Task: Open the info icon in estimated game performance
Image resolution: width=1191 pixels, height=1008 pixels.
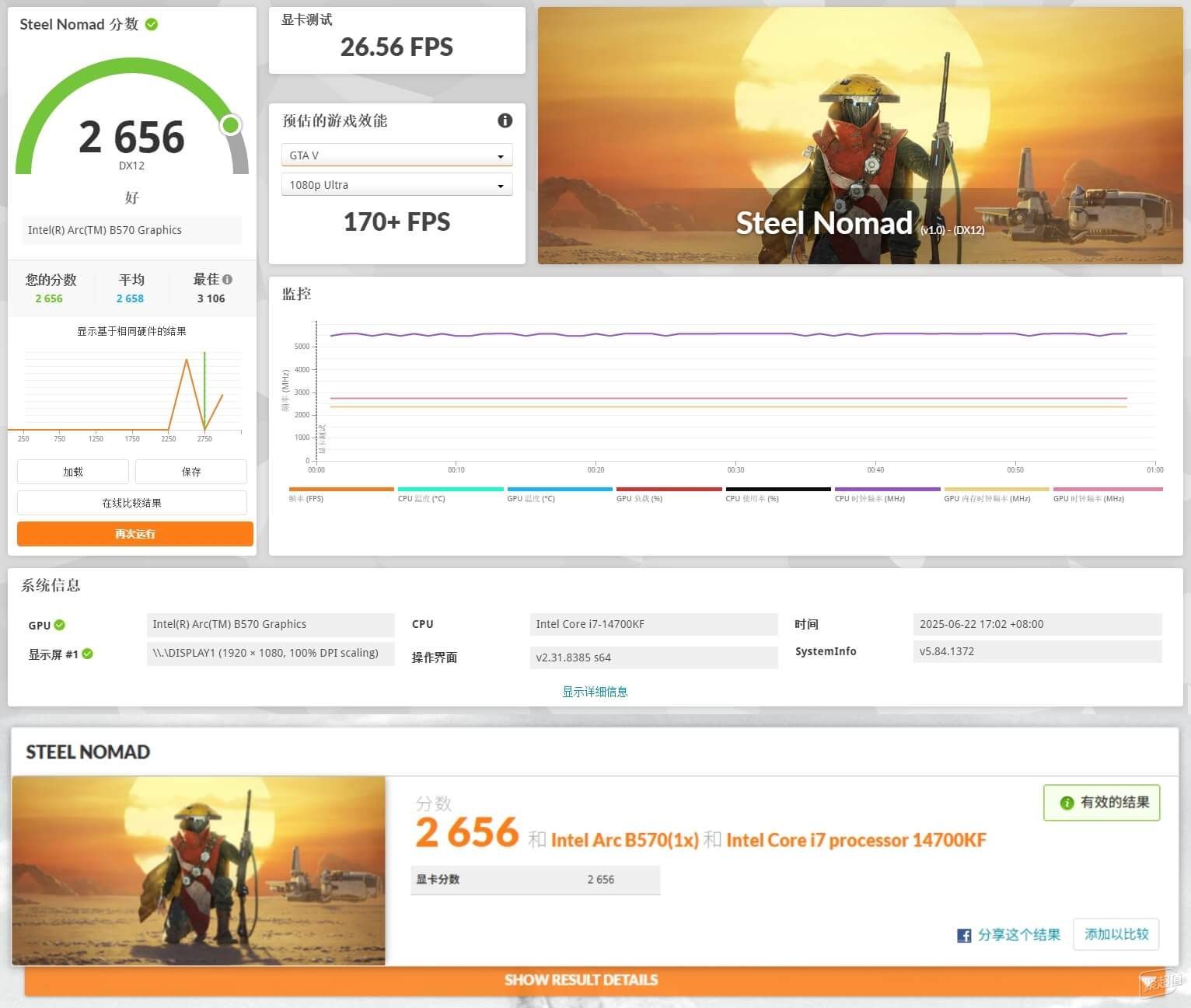Action: click(x=505, y=120)
